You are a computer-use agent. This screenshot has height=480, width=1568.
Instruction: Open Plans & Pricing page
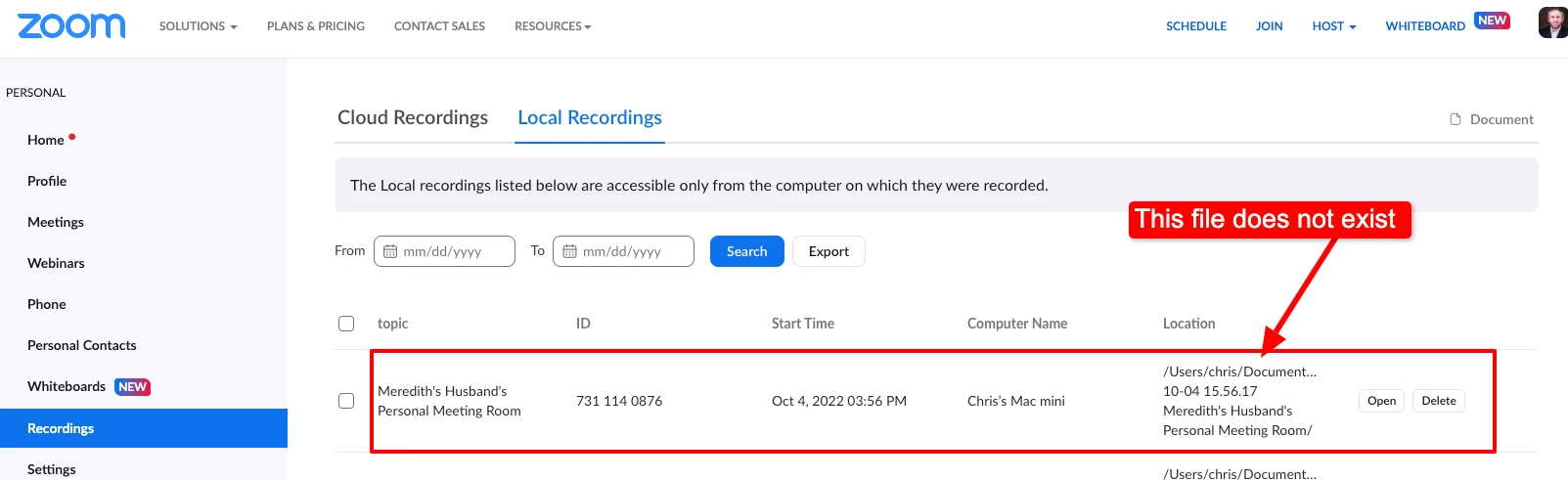(x=316, y=26)
